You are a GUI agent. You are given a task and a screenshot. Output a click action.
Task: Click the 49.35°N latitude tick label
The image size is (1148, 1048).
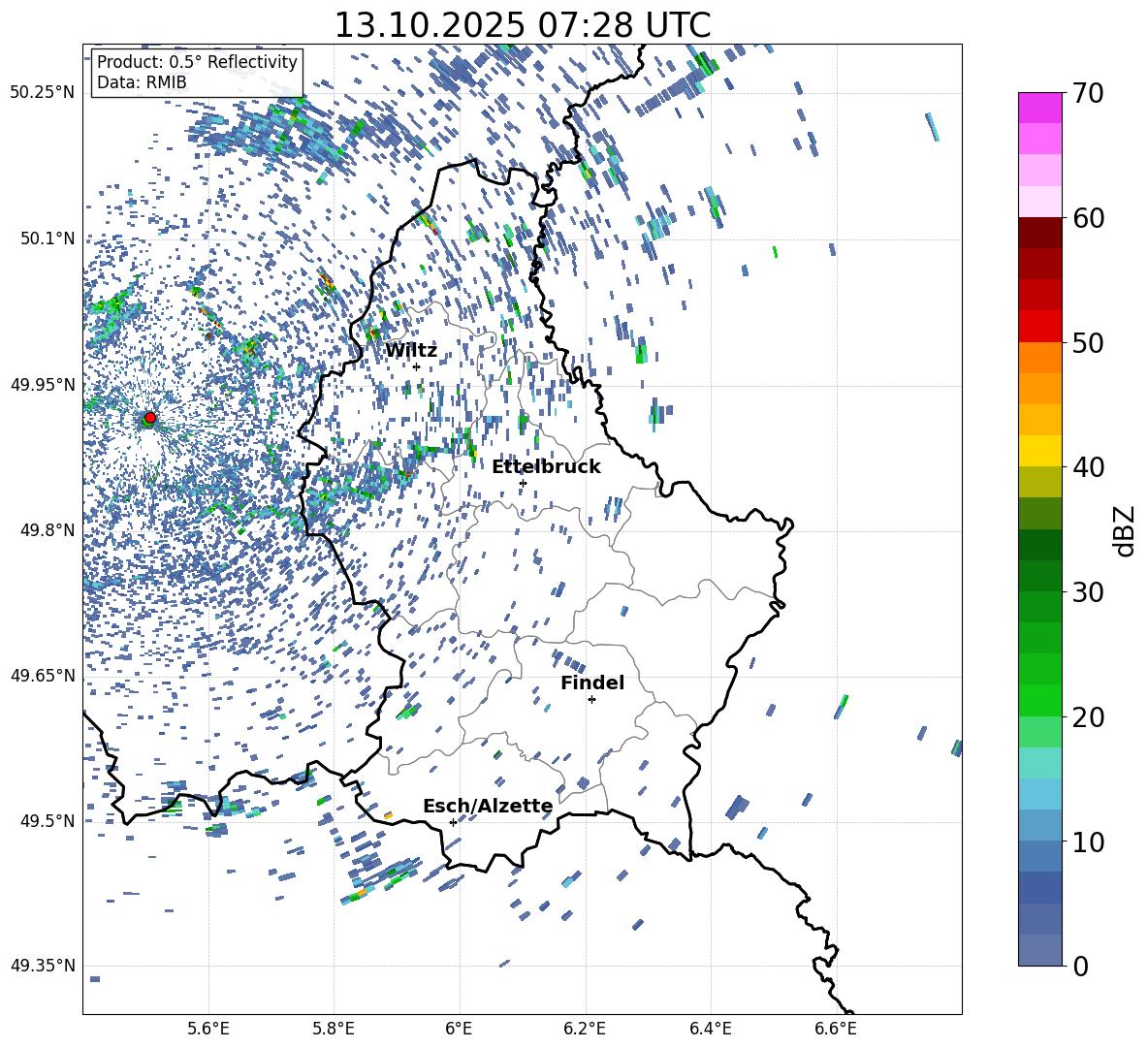point(42,966)
